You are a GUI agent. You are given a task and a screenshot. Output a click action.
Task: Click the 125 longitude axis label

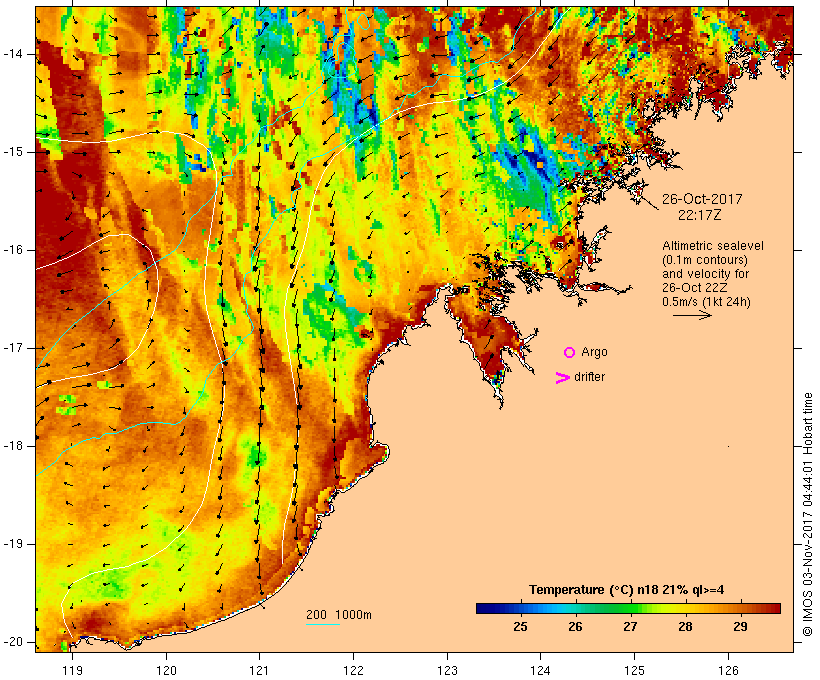pyautogui.click(x=634, y=670)
